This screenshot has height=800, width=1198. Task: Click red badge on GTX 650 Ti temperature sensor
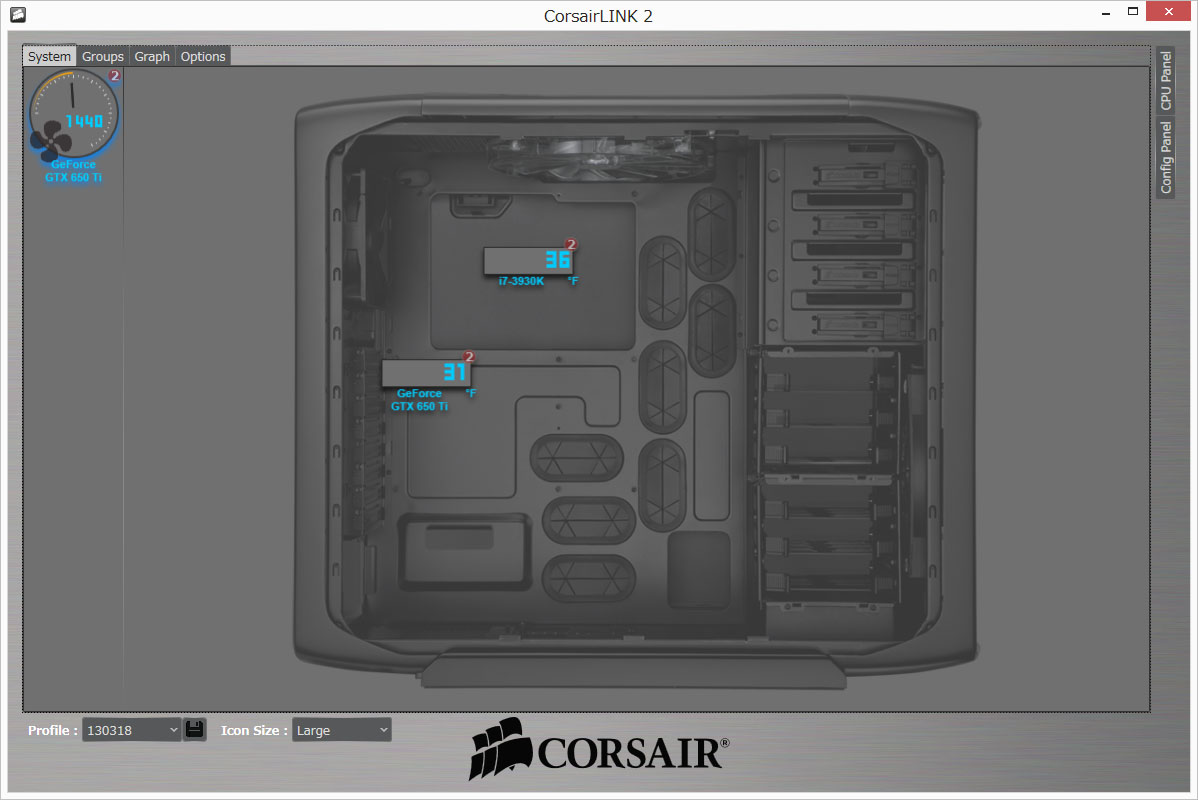[469, 357]
